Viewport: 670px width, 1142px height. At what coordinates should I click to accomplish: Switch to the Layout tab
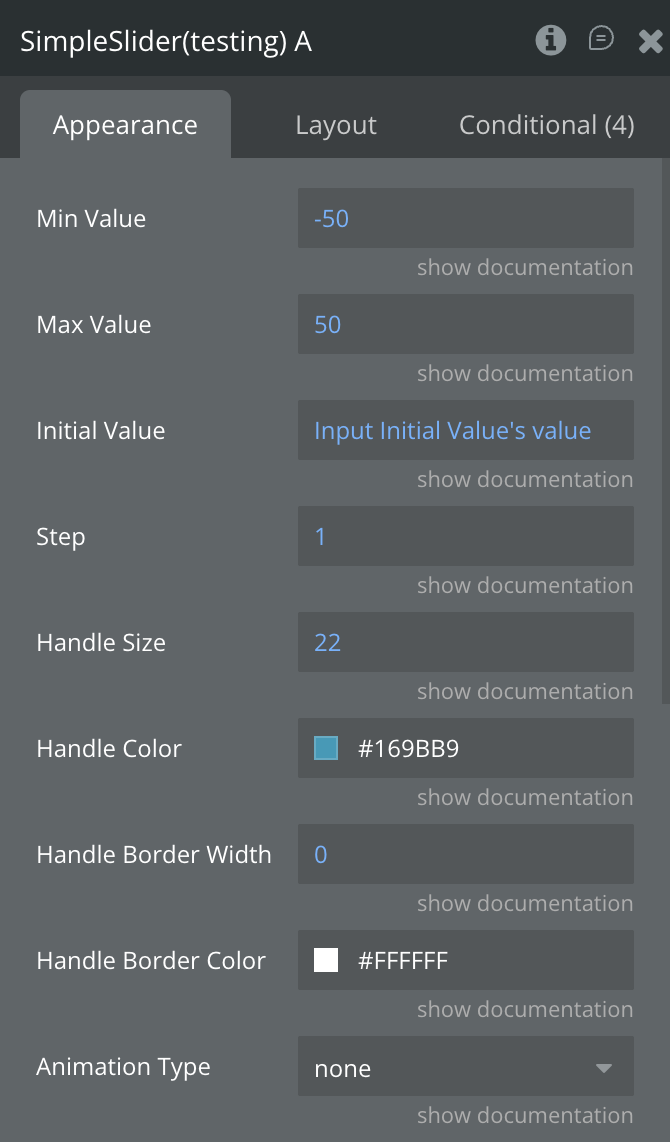pyautogui.click(x=336, y=125)
